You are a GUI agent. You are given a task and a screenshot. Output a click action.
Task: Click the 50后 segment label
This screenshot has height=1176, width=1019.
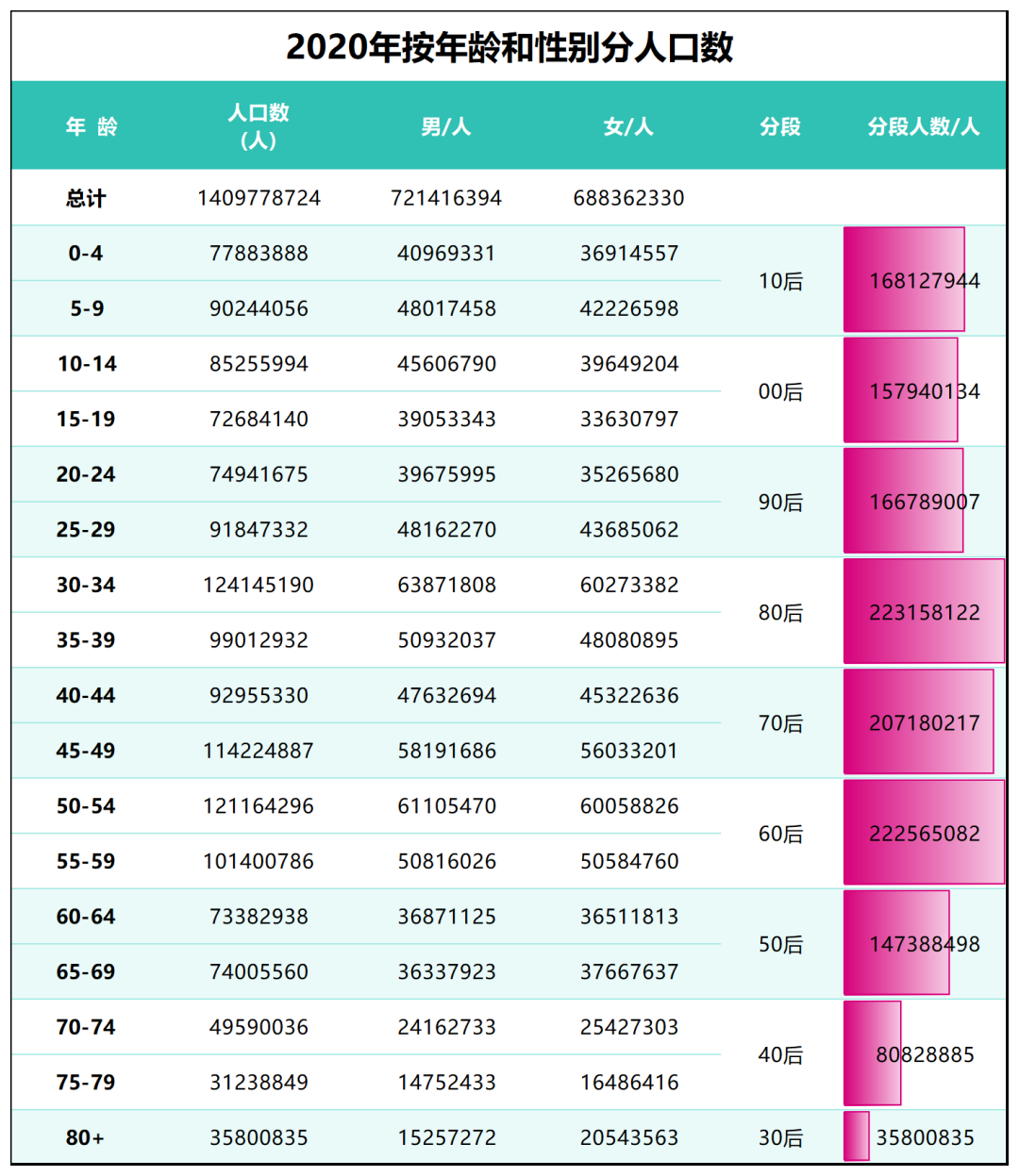(780, 944)
